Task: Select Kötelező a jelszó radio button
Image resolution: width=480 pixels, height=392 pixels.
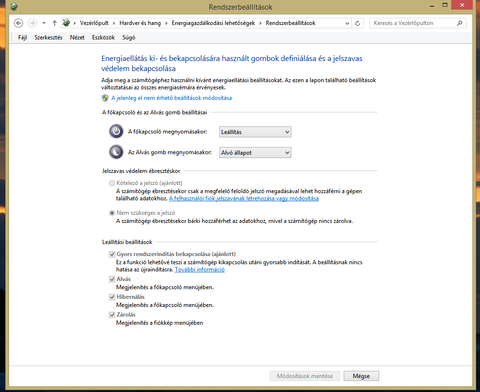Action: tap(112, 183)
